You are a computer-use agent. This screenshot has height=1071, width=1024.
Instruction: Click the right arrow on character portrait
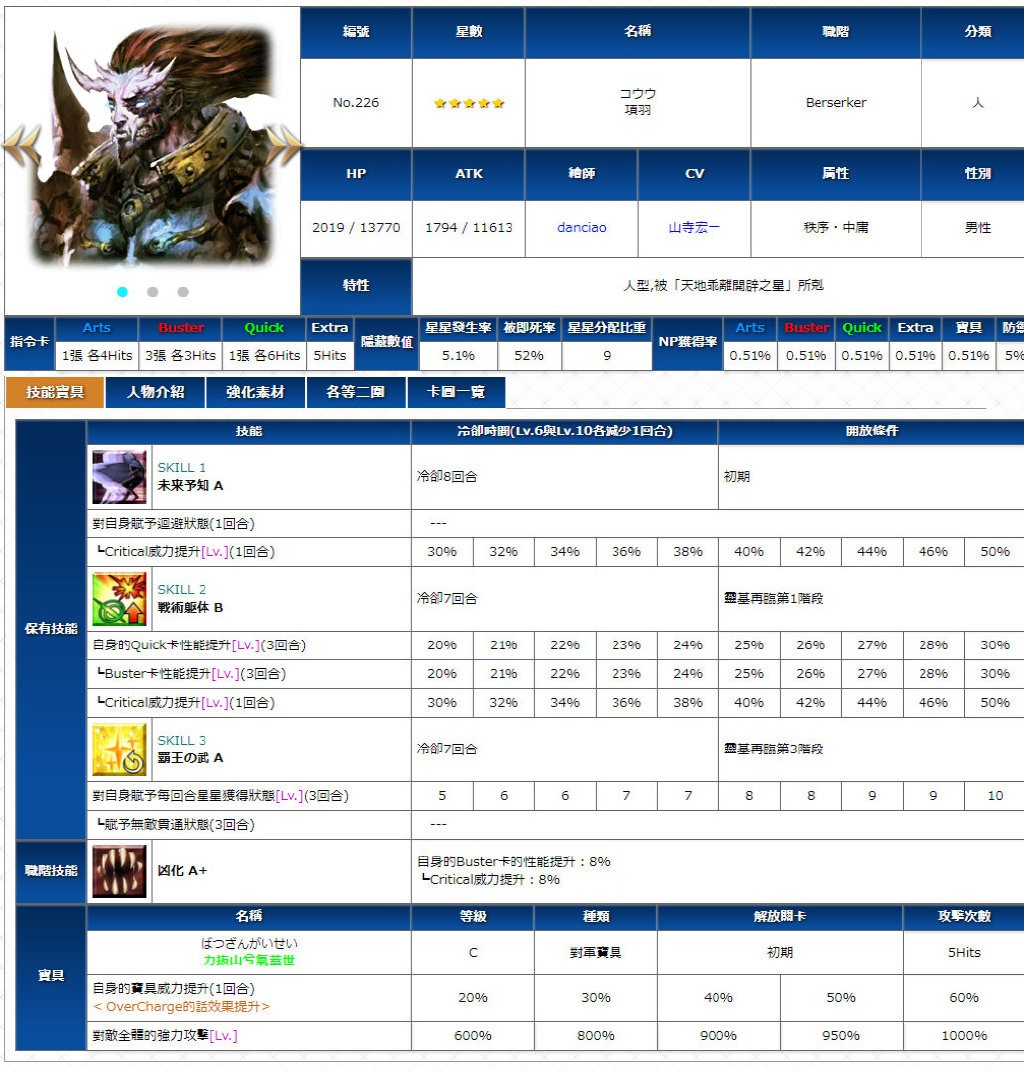point(281,145)
